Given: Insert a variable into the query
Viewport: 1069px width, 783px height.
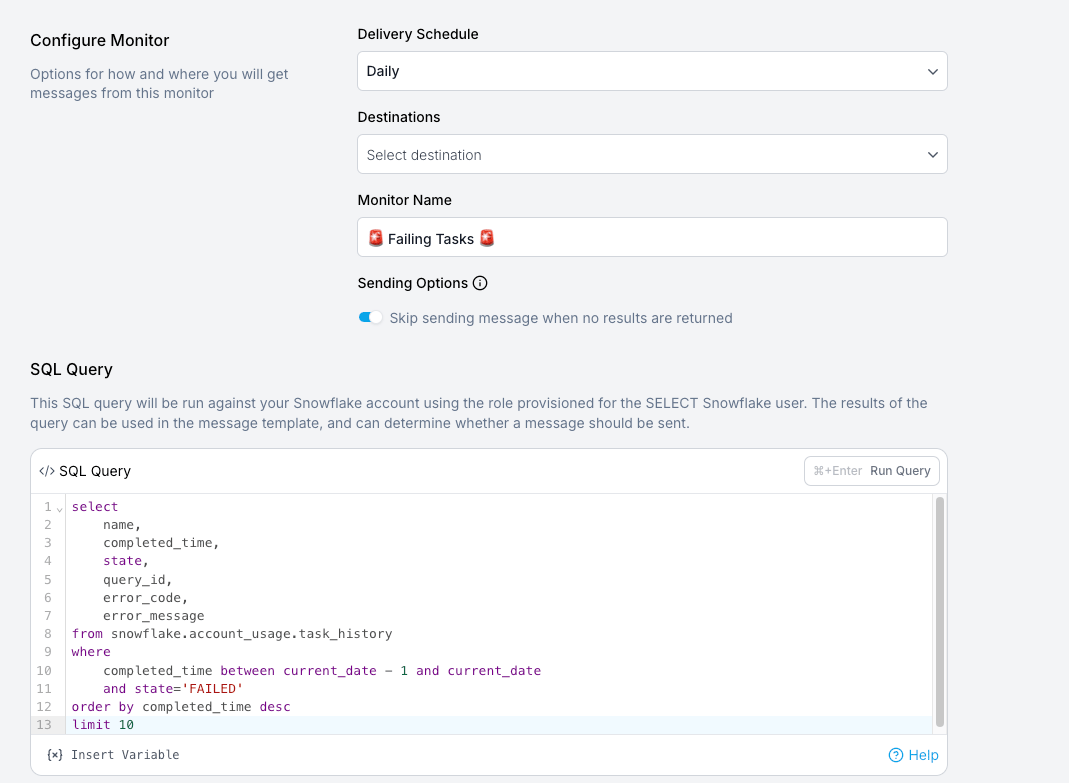Looking at the screenshot, I should pyautogui.click(x=113, y=754).
